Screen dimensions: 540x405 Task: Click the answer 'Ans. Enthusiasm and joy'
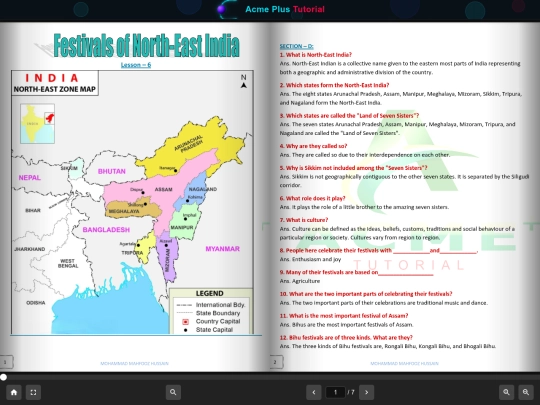click(x=310, y=259)
